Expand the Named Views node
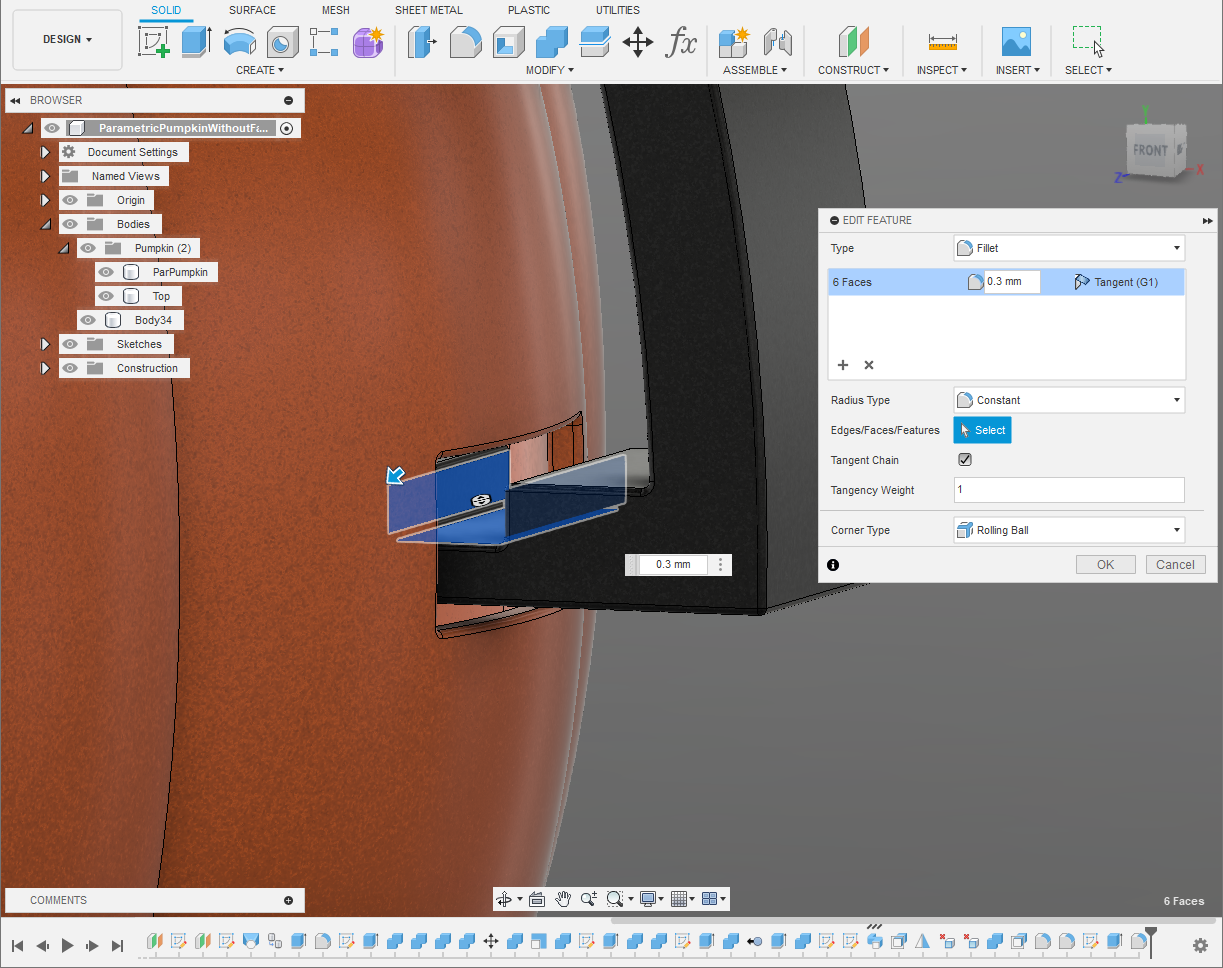Viewport: 1223px width, 968px height. [45, 176]
